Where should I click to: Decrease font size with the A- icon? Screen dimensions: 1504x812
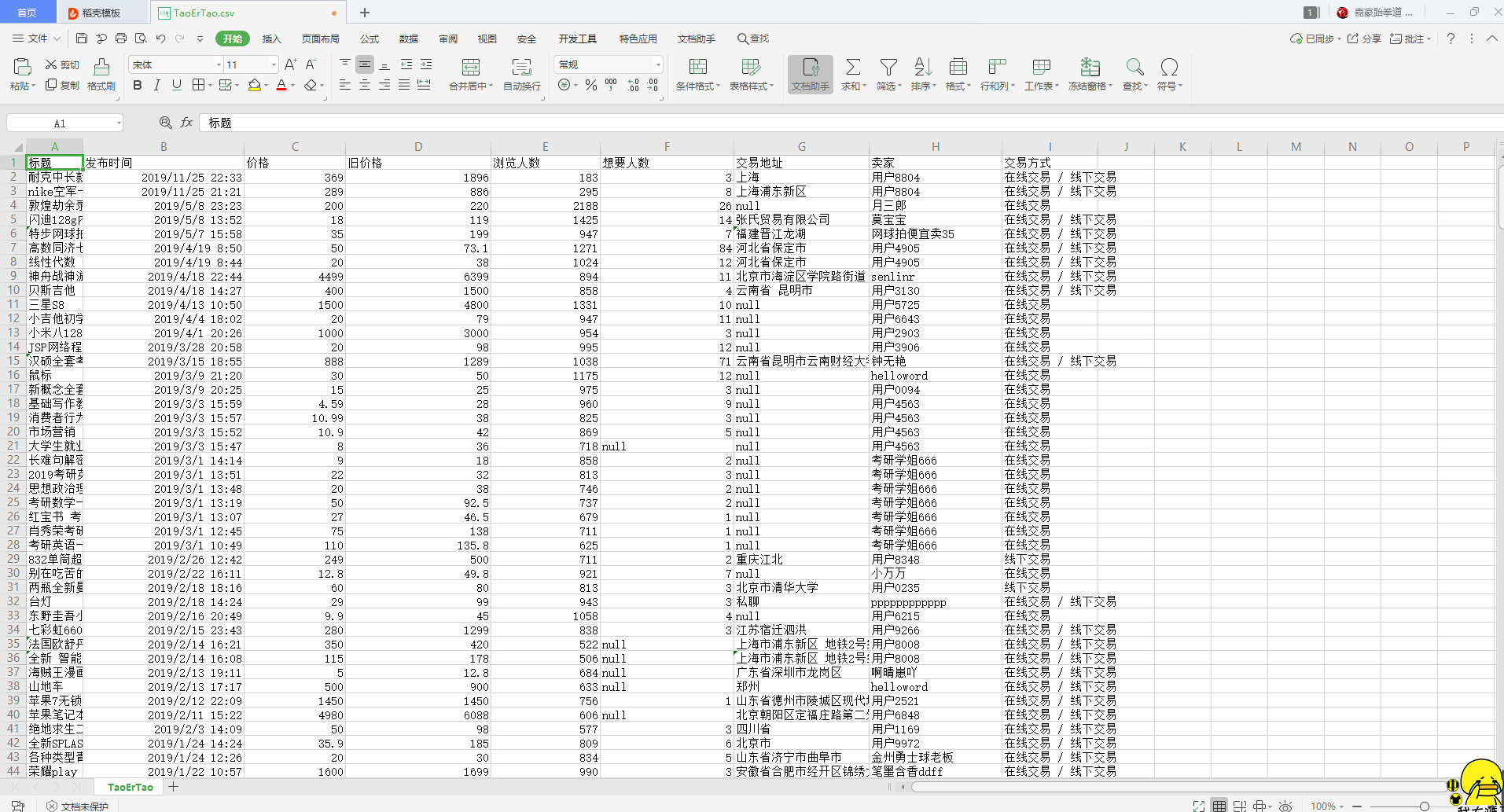pos(311,64)
